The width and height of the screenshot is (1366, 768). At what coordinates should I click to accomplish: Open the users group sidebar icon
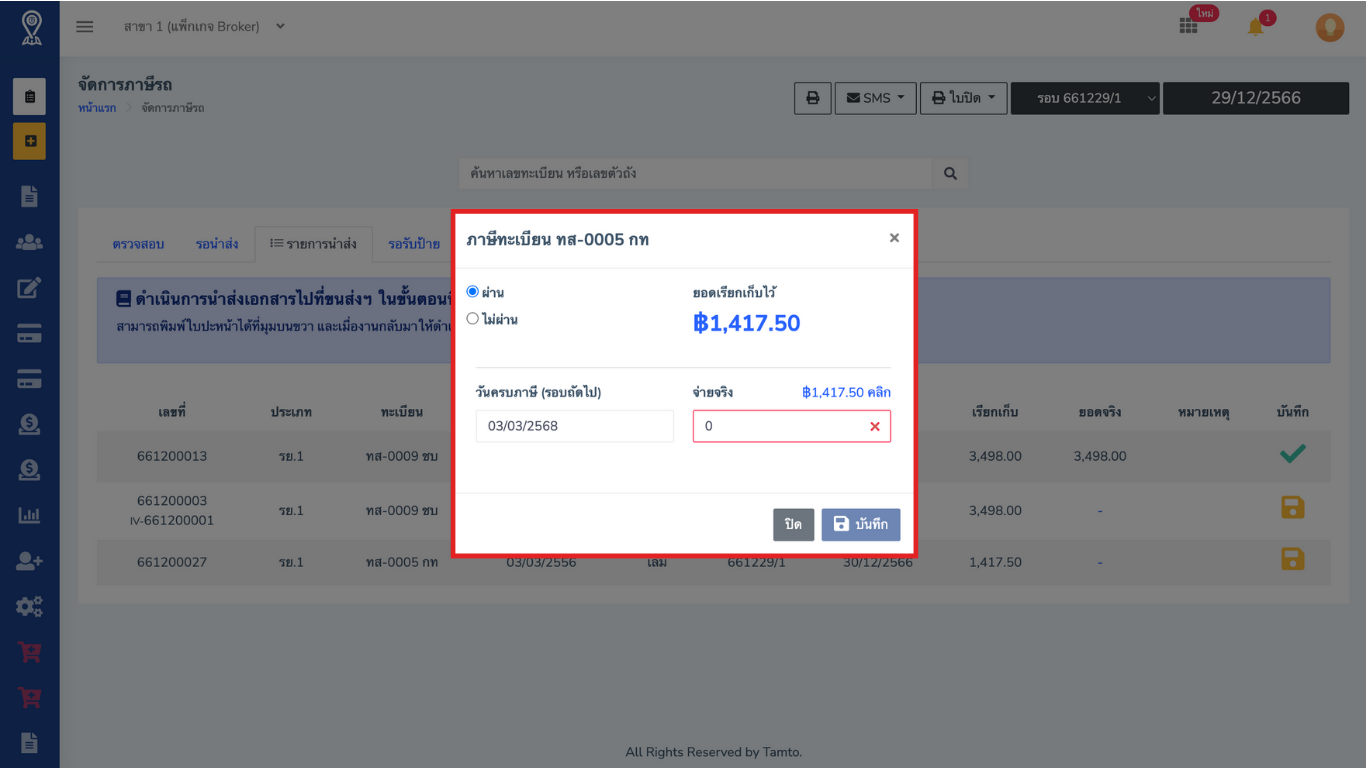pos(30,242)
